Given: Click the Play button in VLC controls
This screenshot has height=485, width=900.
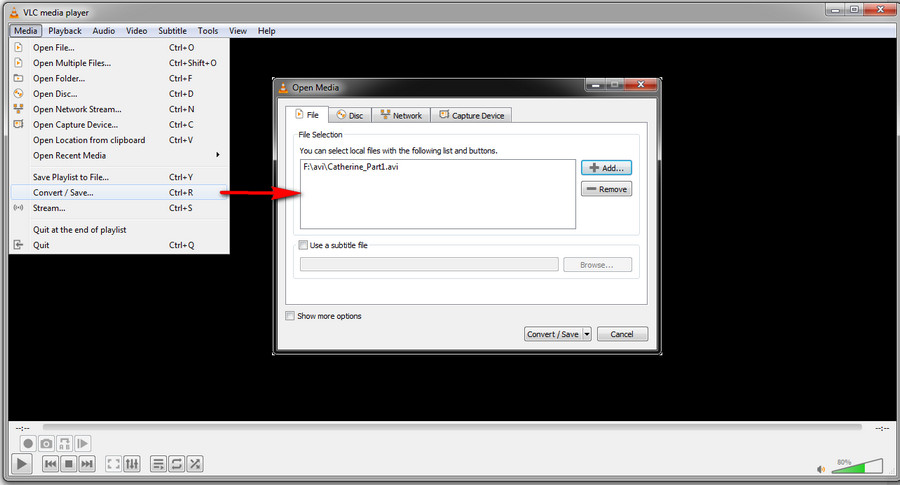Looking at the screenshot, I should pos(21,464).
